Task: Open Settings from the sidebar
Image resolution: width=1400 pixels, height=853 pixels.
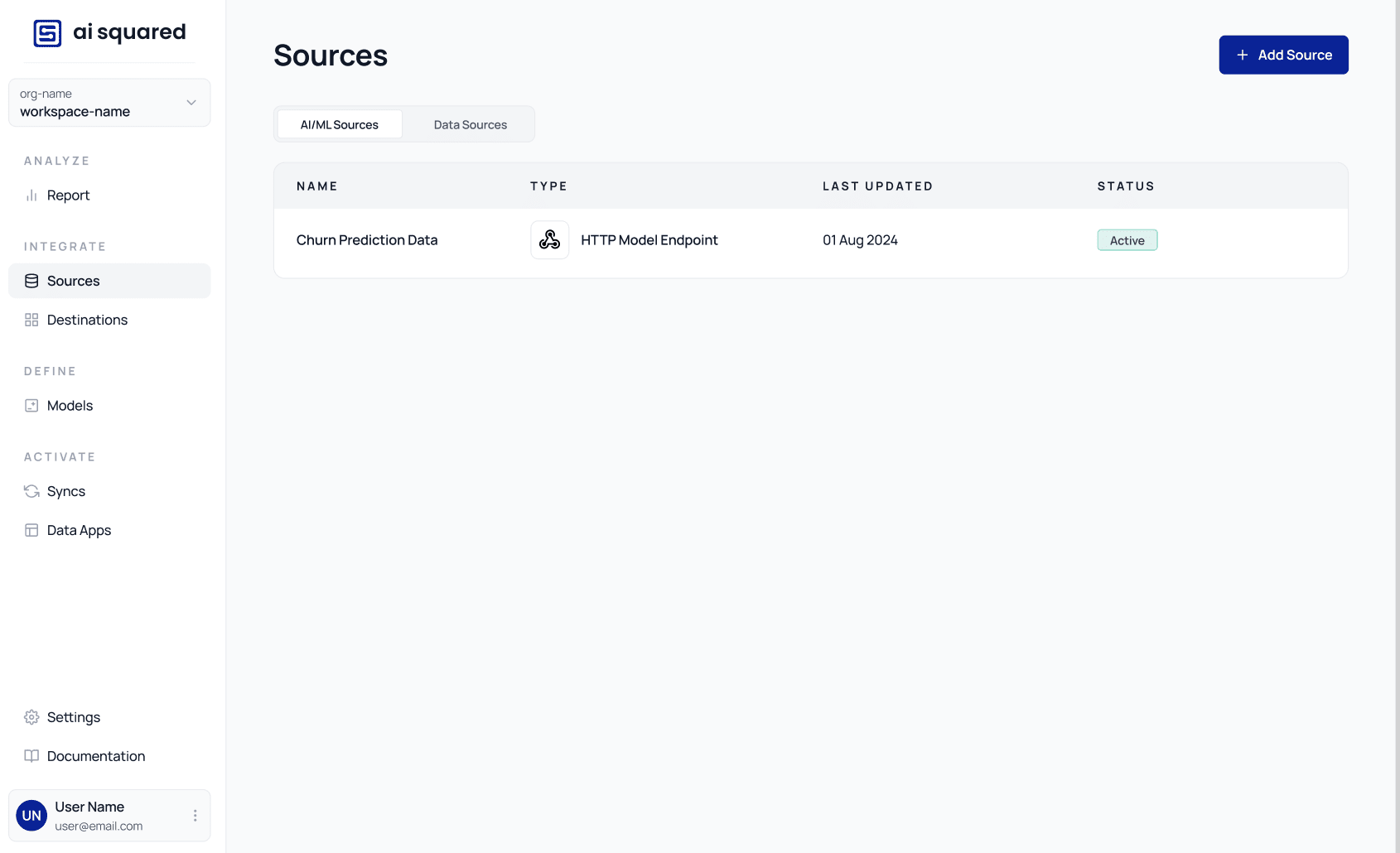Action: pyautogui.click(x=109, y=717)
